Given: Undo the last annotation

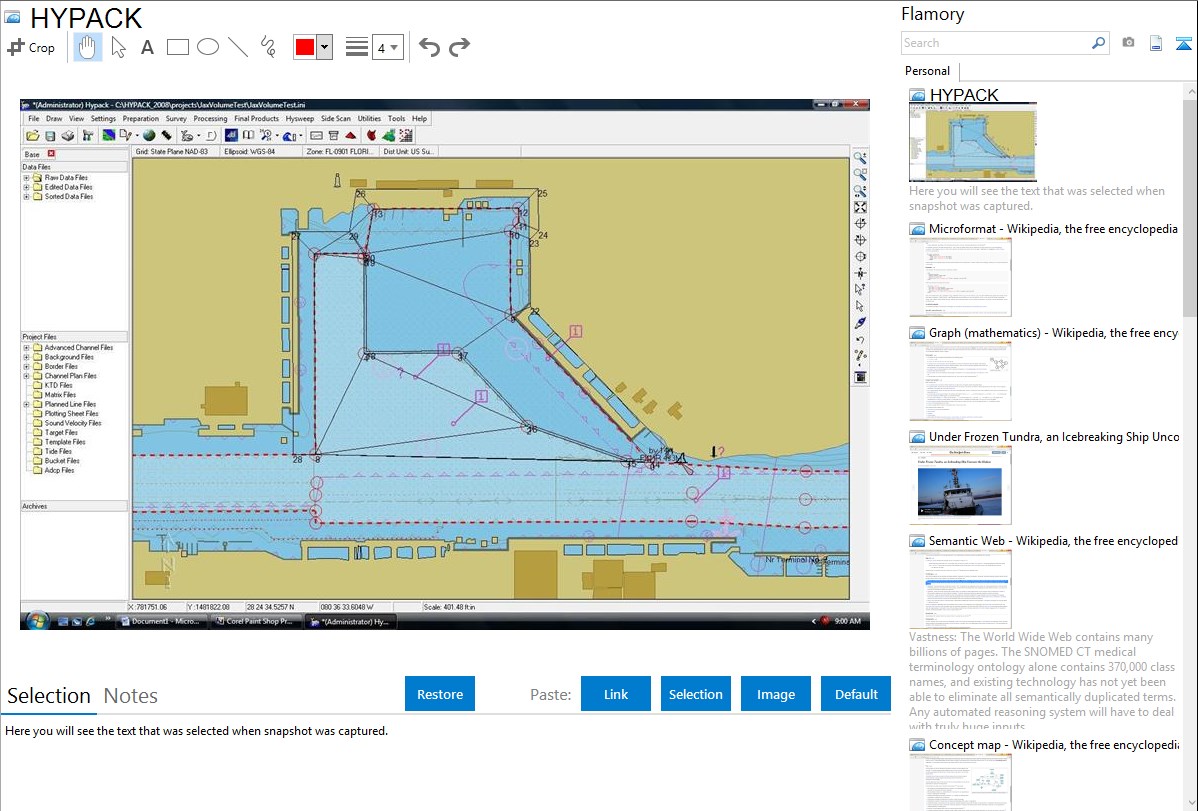Looking at the screenshot, I should click(x=429, y=47).
